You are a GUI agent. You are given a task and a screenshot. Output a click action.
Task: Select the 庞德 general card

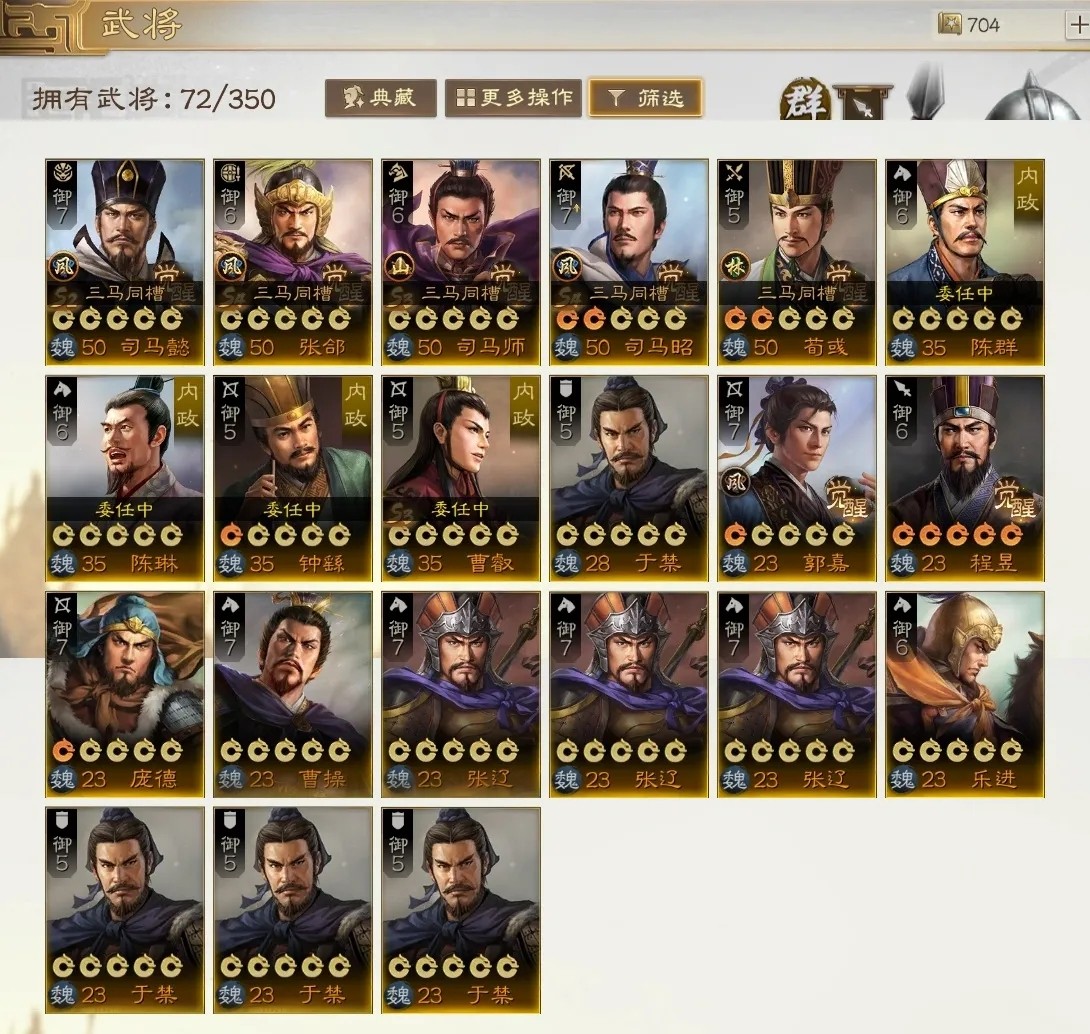(124, 694)
